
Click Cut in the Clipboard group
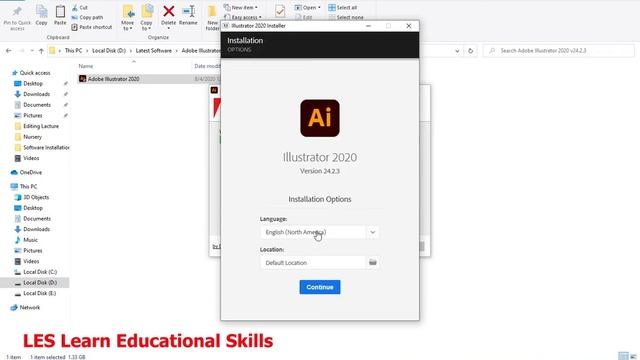pyautogui.click(x=80, y=7)
